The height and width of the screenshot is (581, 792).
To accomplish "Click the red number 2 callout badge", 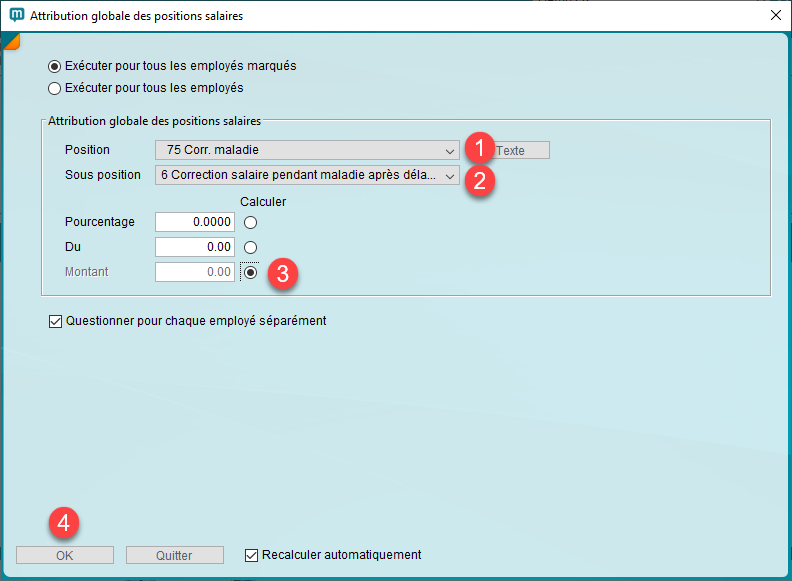I will pyautogui.click(x=478, y=180).
